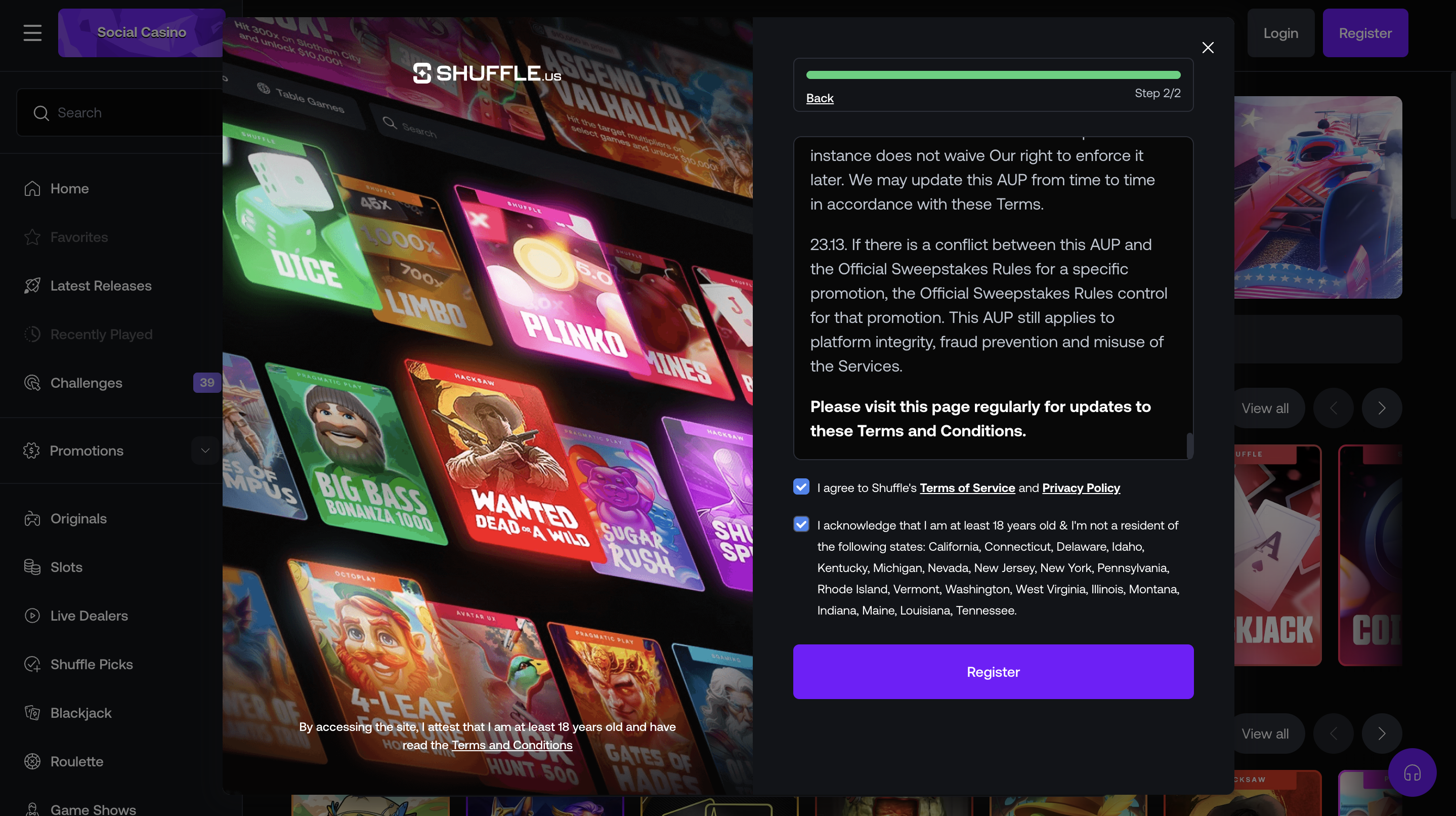Click previous arrow beside second View all
Image resolution: width=1456 pixels, height=816 pixels.
tap(1334, 733)
